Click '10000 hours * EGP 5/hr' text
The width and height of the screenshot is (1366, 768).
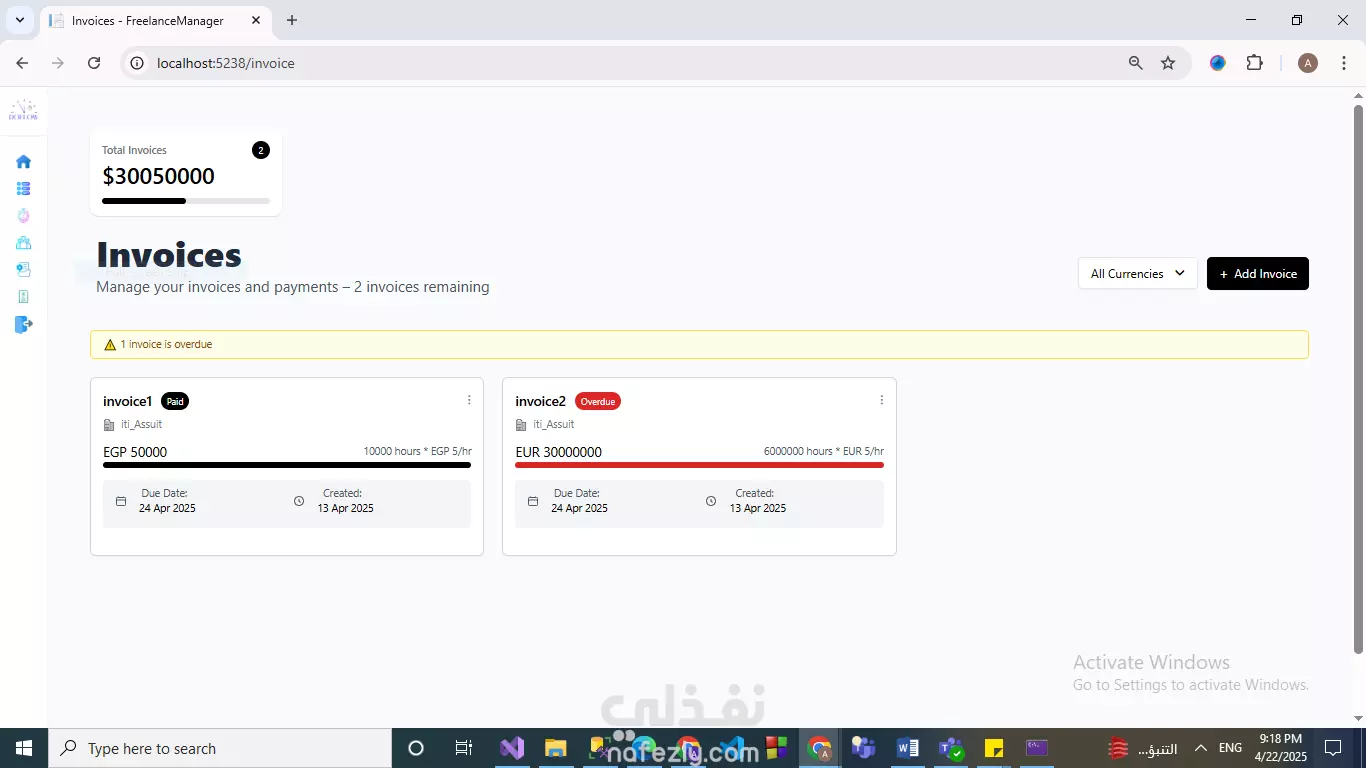coord(417,451)
